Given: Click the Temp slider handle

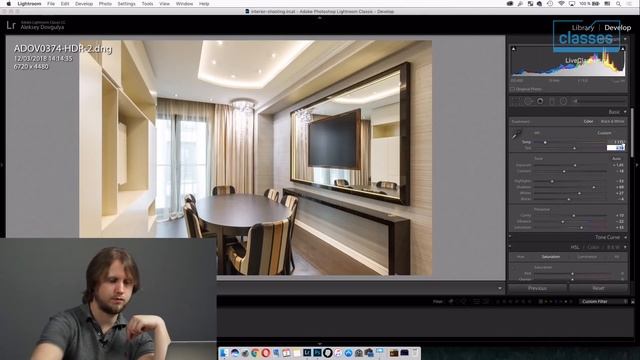Looking at the screenshot, I should click(x=545, y=142).
